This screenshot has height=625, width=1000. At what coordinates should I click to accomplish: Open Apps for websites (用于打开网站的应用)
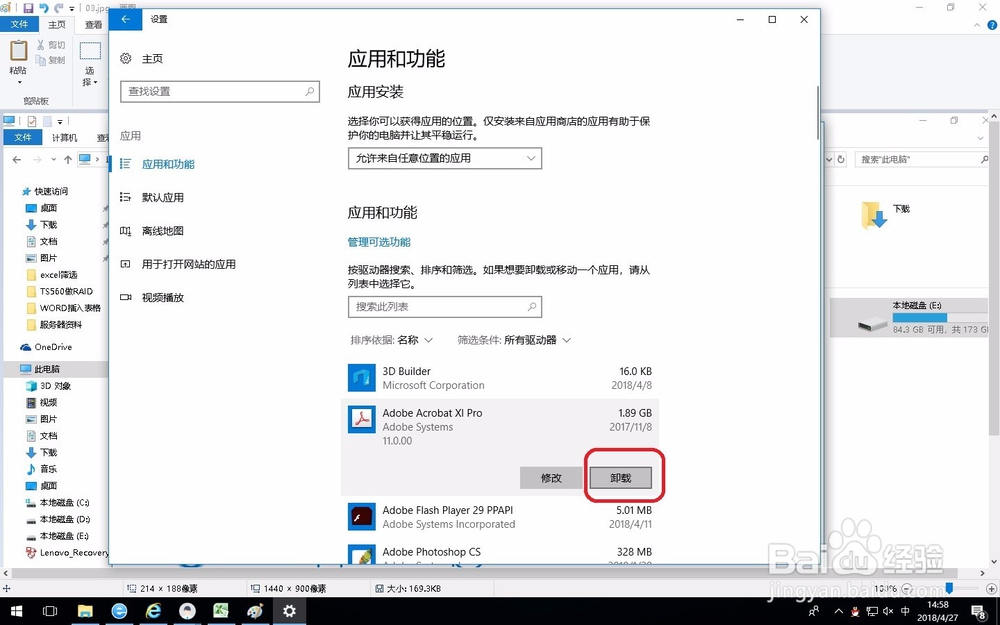click(x=188, y=264)
